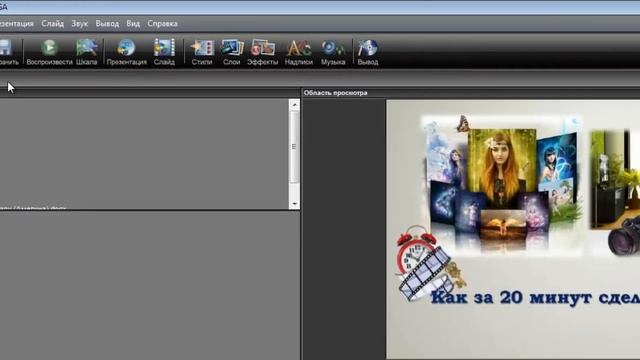Open the Звук menu
This screenshot has height=360, width=640.
(80, 24)
